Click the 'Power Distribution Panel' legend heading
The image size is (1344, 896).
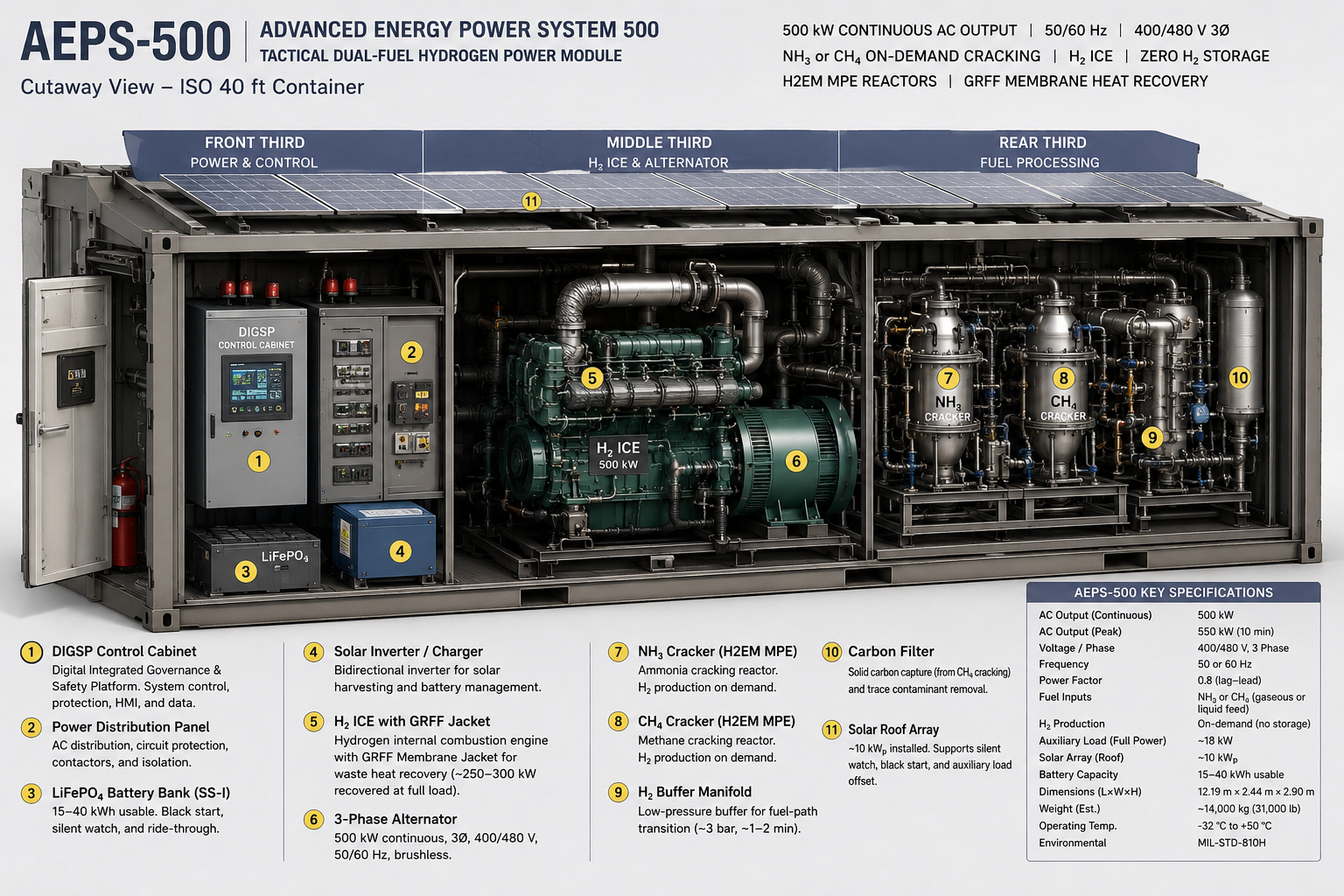tap(130, 727)
